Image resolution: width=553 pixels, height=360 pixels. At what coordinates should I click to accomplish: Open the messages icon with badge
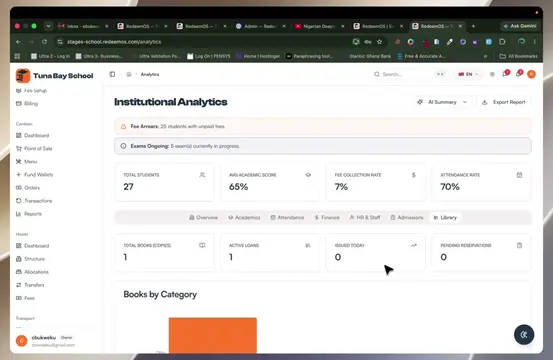tap(506, 74)
